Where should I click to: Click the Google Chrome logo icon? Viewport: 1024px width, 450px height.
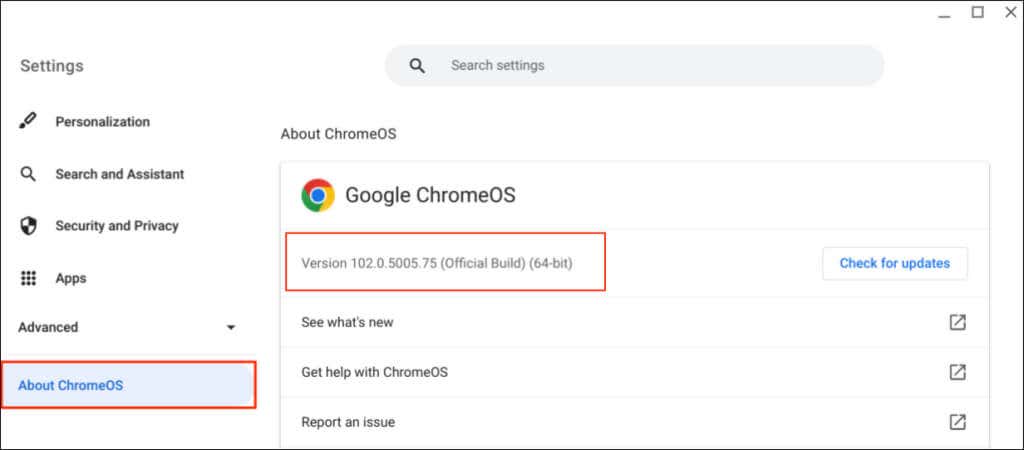click(318, 195)
